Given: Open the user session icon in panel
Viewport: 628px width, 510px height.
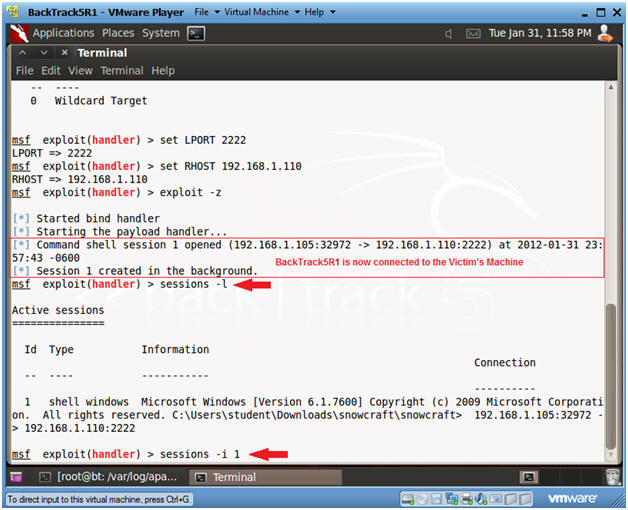Looking at the screenshot, I should click(605, 33).
